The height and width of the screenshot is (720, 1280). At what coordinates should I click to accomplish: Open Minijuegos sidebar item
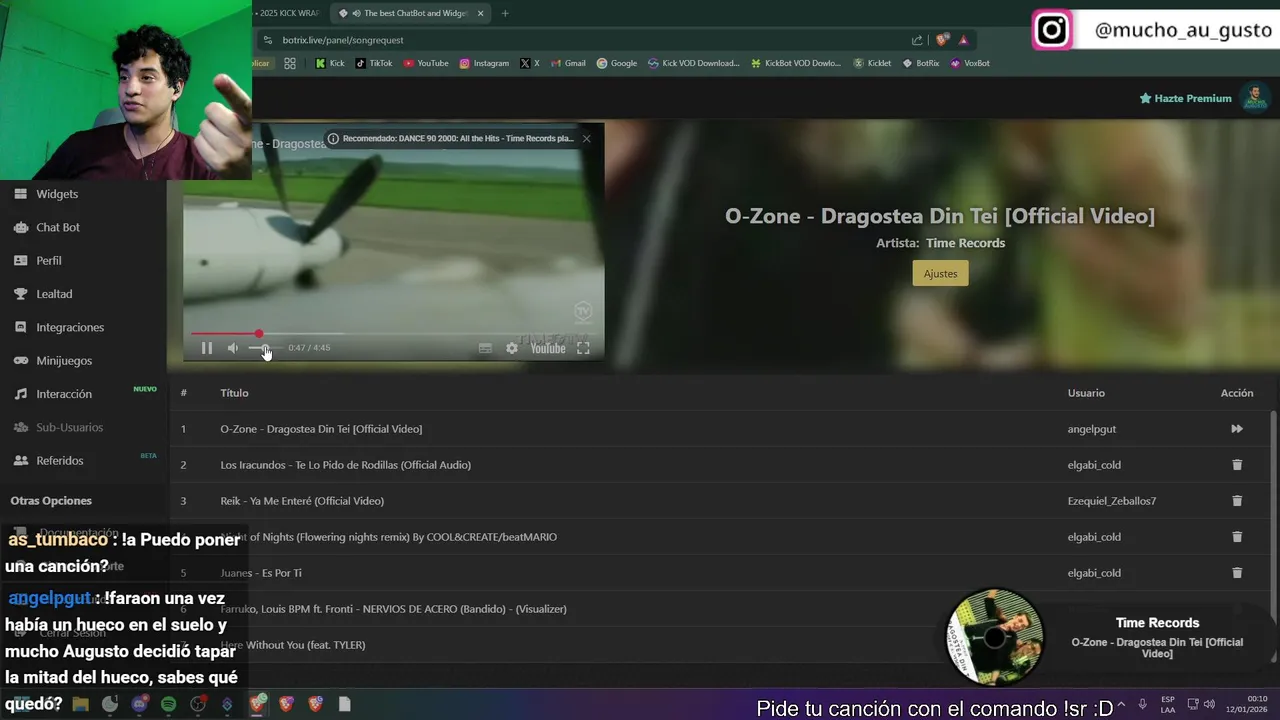[64, 360]
